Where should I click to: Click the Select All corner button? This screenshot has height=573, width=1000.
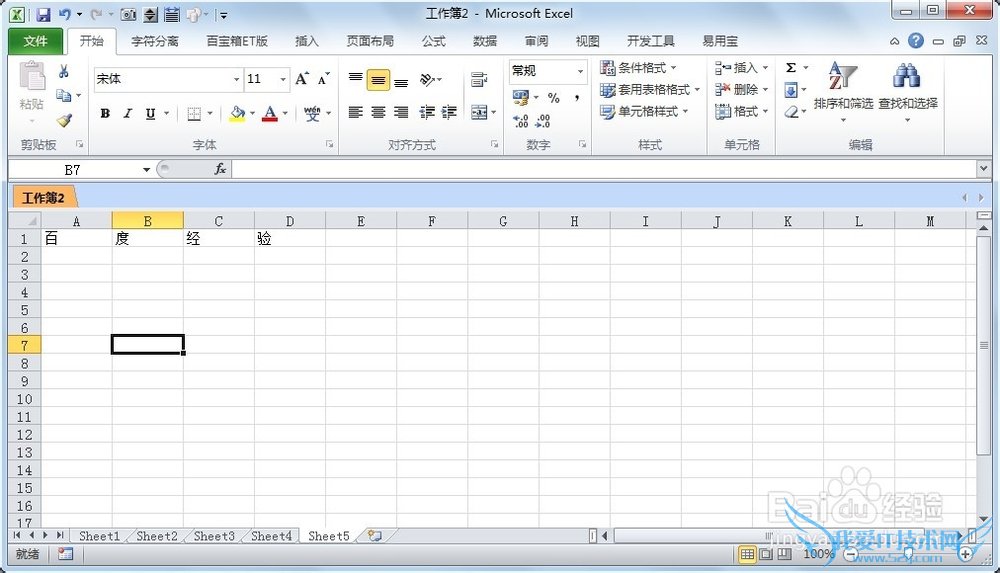point(25,221)
